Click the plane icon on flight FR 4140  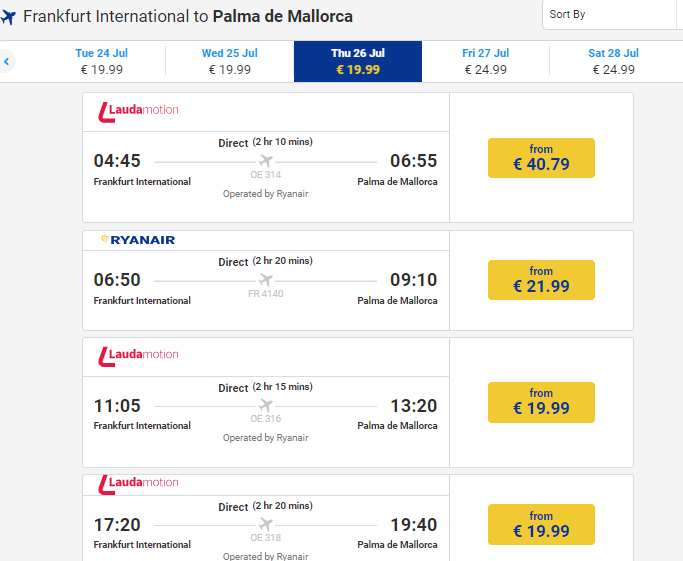click(x=265, y=280)
